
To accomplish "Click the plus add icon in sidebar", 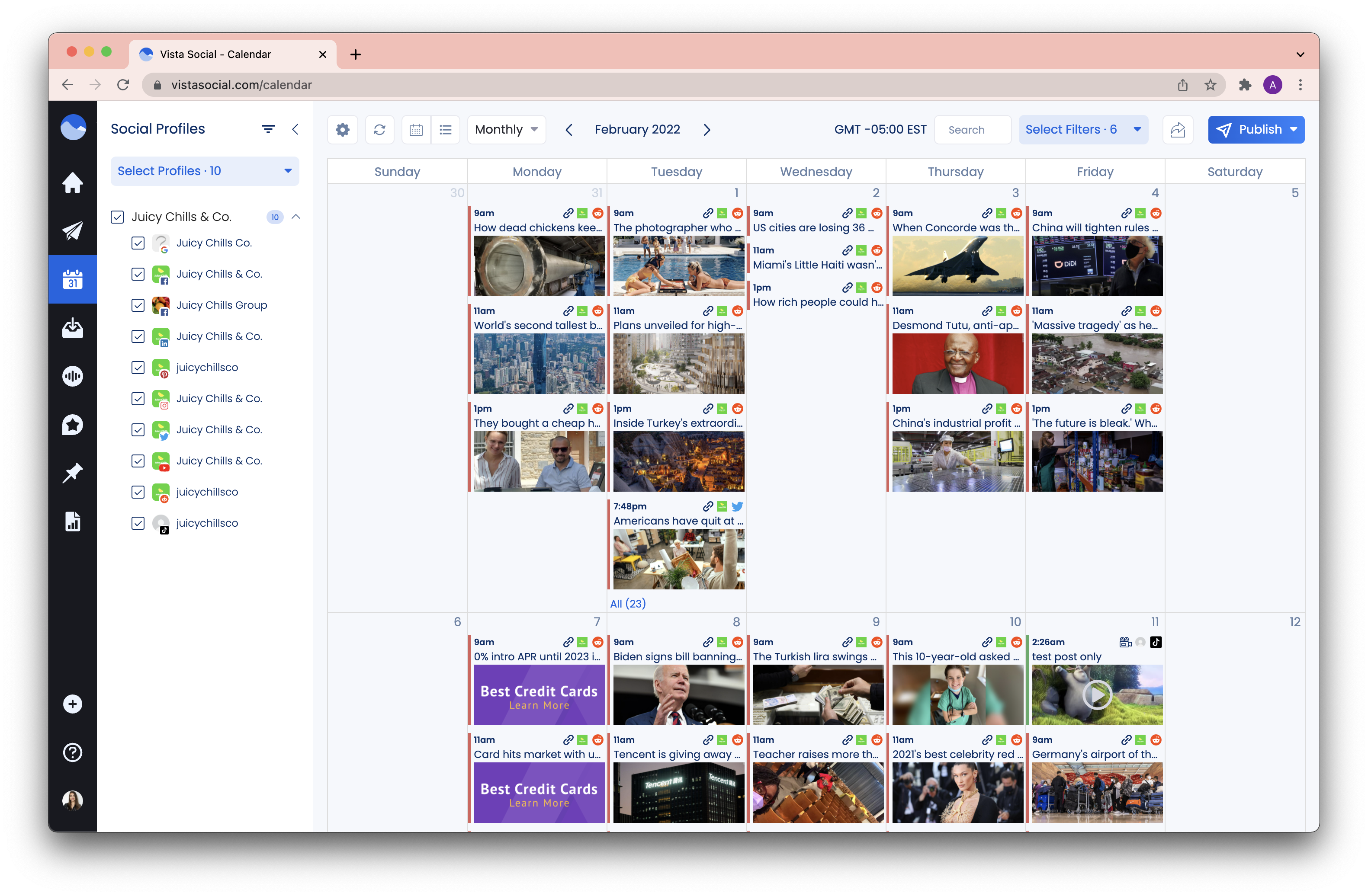I will point(72,704).
